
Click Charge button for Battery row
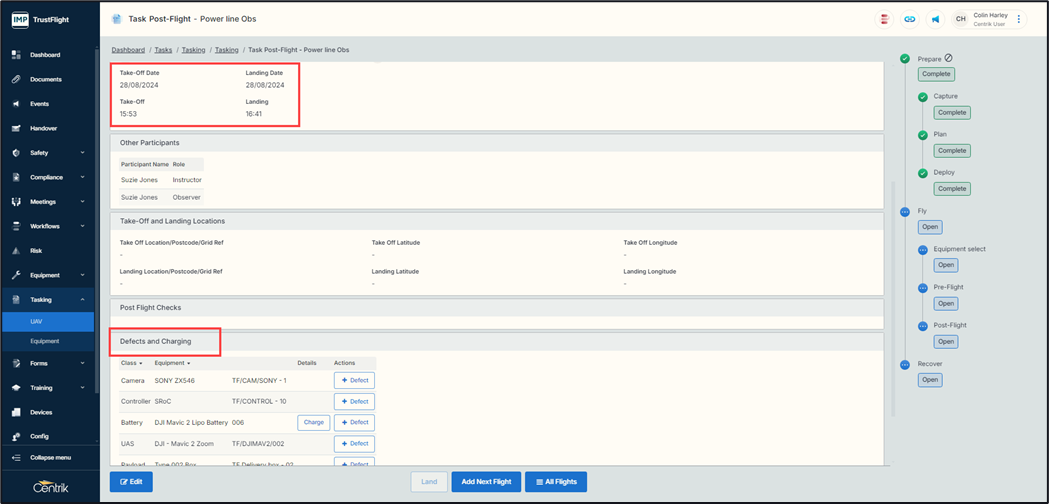[x=314, y=422]
